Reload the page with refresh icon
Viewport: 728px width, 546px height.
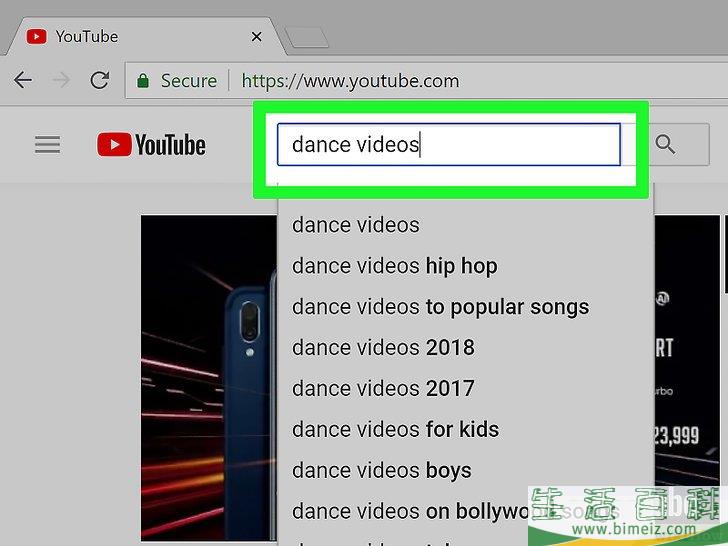pyautogui.click(x=99, y=80)
